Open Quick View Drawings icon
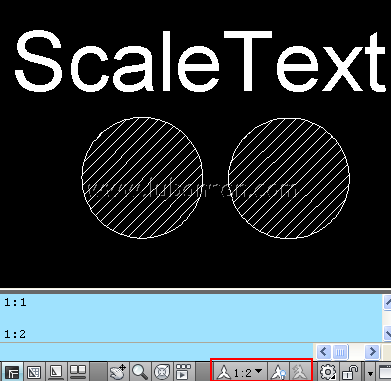Image resolution: width=391 pixels, height=381 pixels. tap(78, 371)
